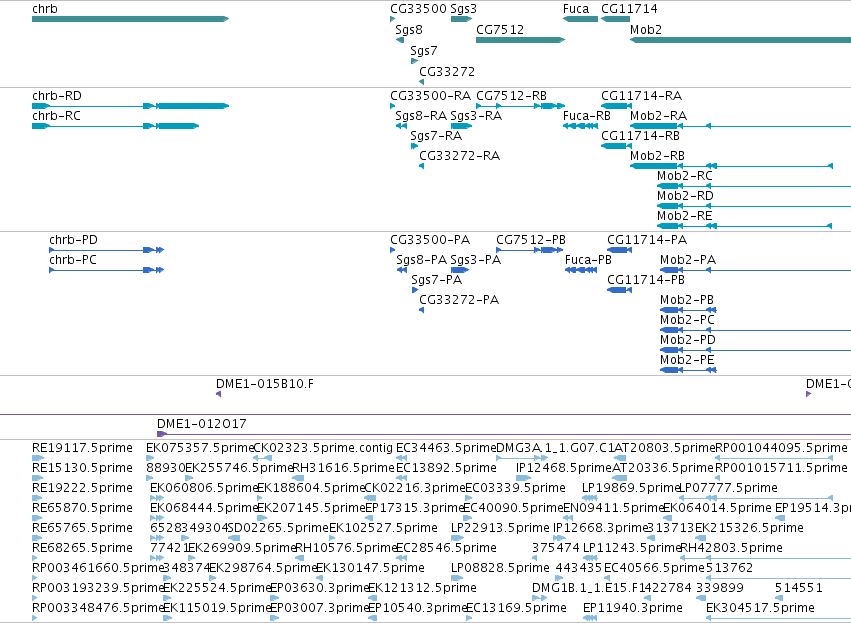851x623 pixels.
Task: Click the chrb-PD protein feature
Action: (106, 250)
